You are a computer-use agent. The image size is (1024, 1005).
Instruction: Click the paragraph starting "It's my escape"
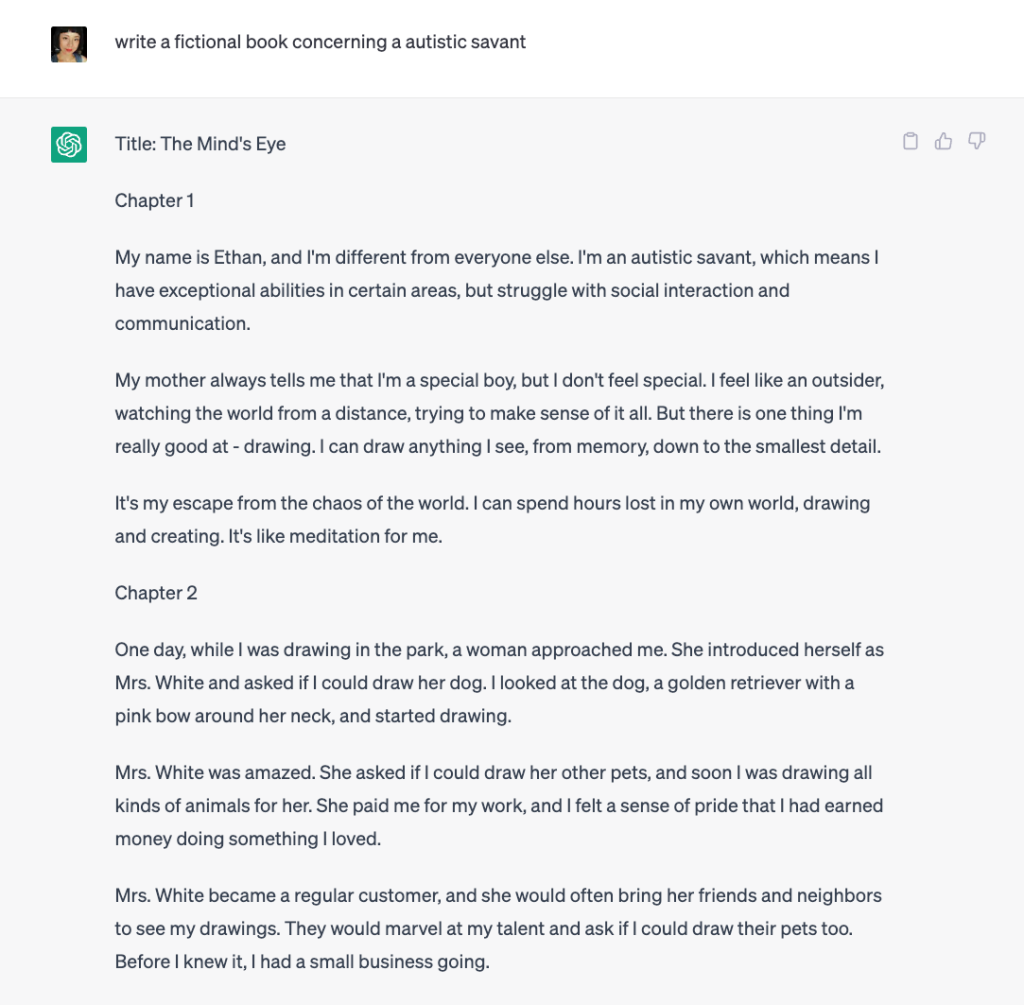point(492,520)
